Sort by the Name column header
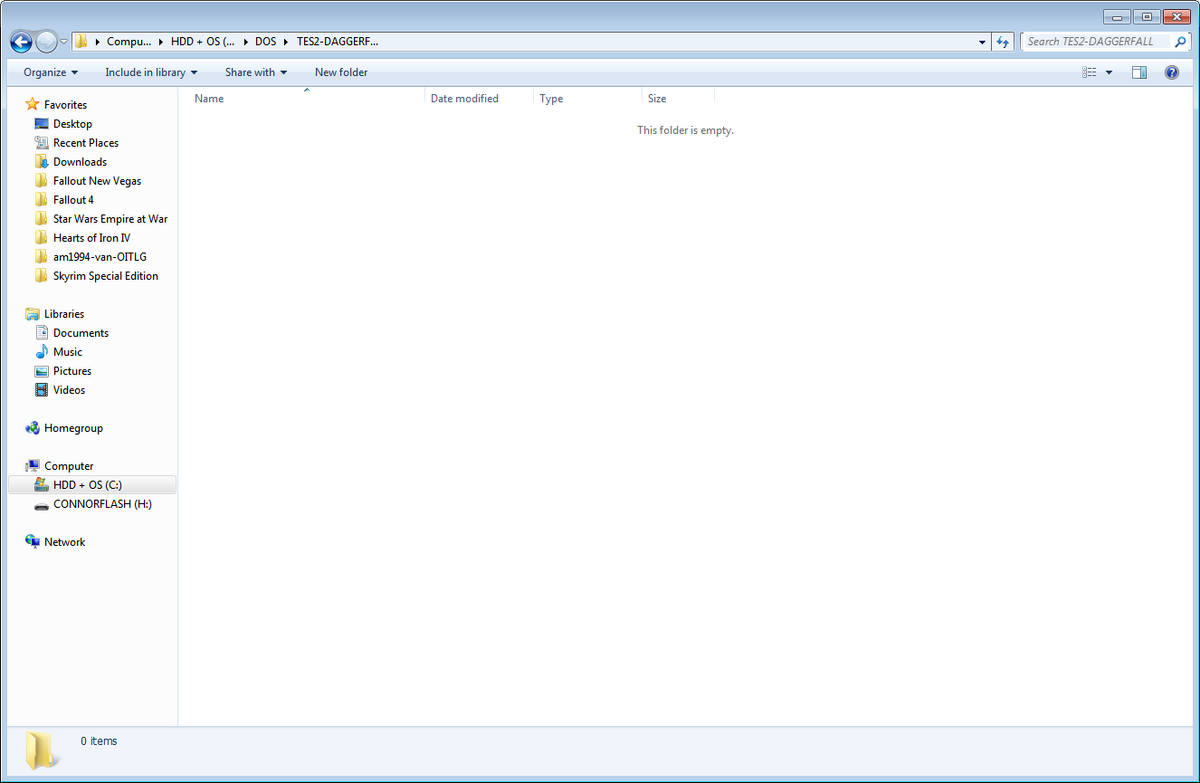This screenshot has height=783, width=1200. pyautogui.click(x=209, y=98)
